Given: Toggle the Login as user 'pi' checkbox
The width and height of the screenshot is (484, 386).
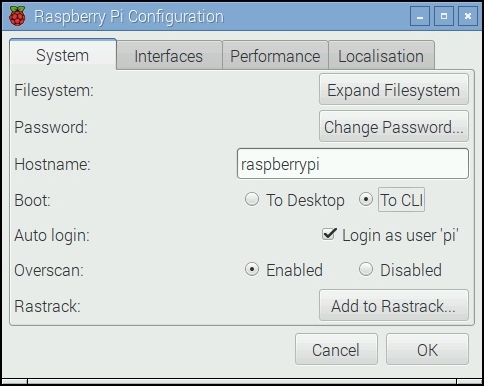Looking at the screenshot, I should (329, 234).
